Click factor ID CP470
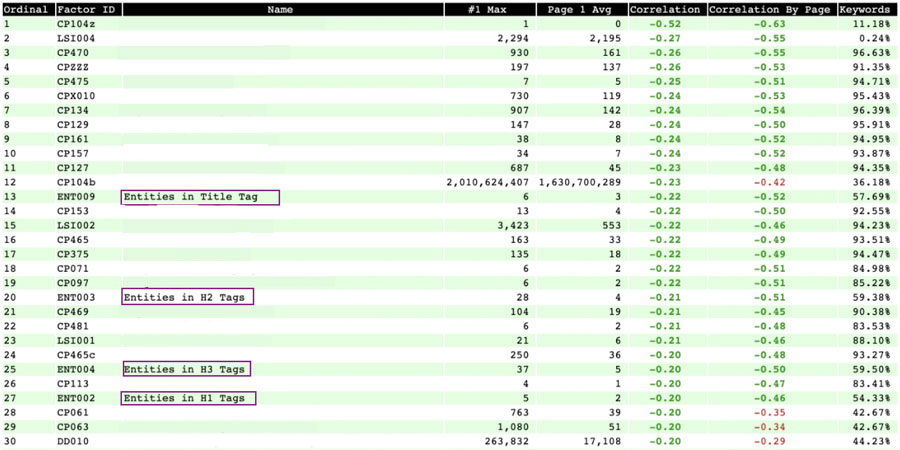The width and height of the screenshot is (900, 450). (72, 53)
